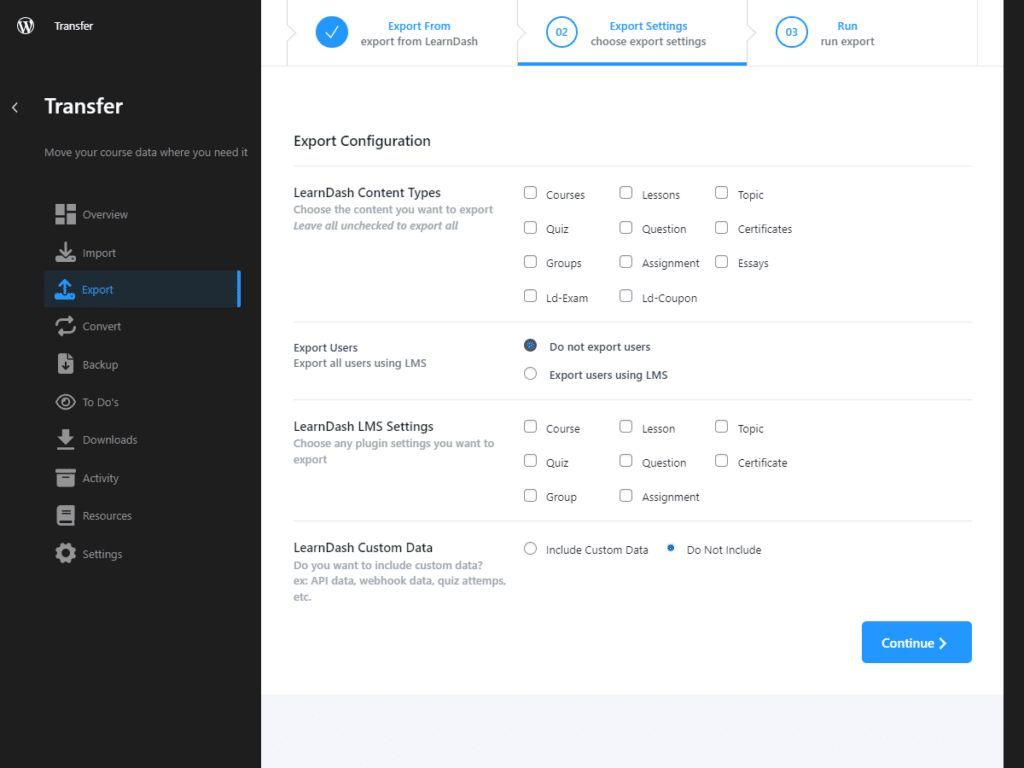Tick Assignment under Content Types
The height and width of the screenshot is (768, 1024).
tap(626, 262)
